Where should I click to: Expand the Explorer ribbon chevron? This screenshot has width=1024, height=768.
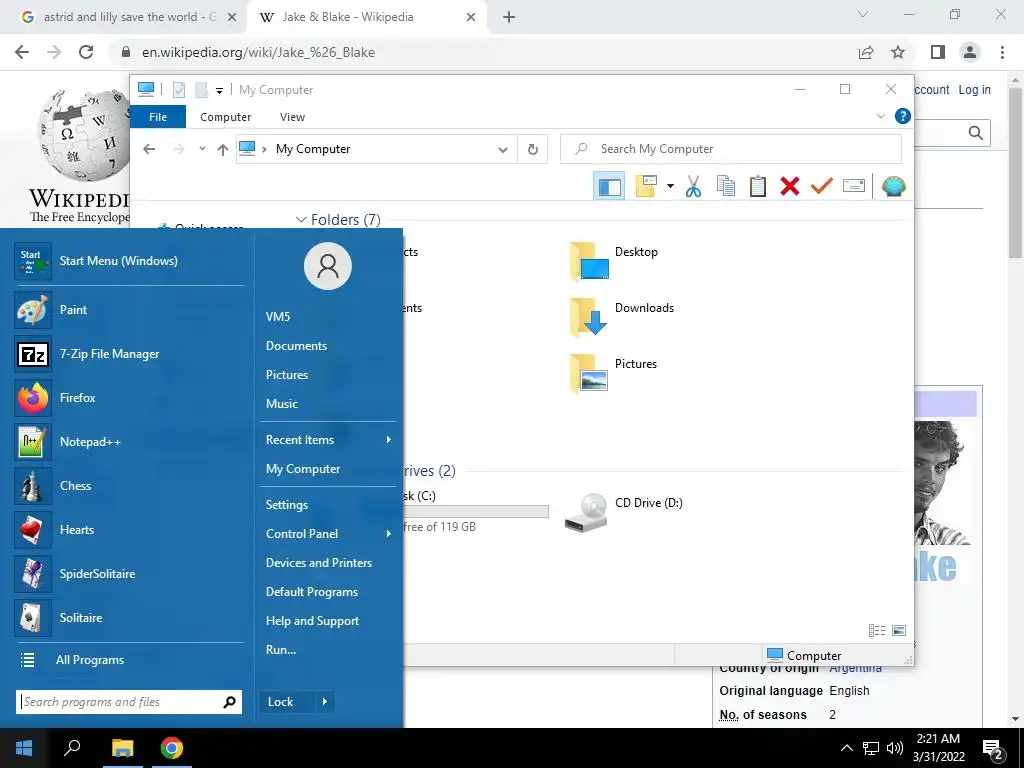click(880, 116)
